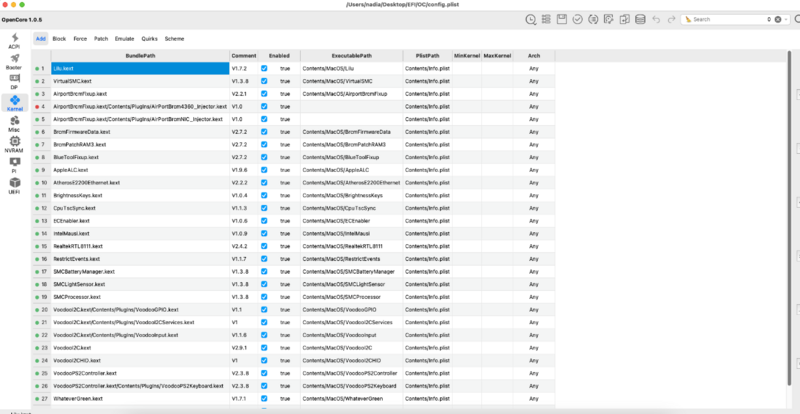The width and height of the screenshot is (800, 414).
Task: Toggle Enabled checkbox for VirtualSMC.kext
Action: [x=264, y=81]
